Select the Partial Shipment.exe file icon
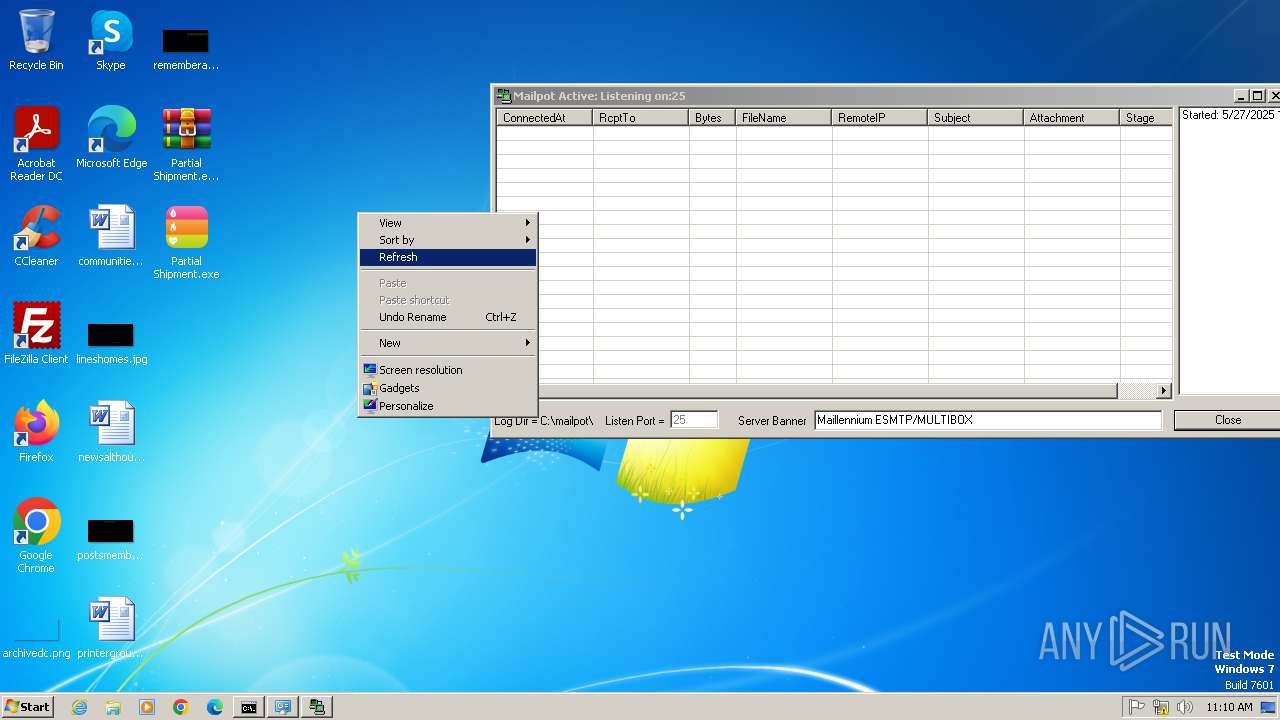1280x720 pixels. click(x=186, y=243)
